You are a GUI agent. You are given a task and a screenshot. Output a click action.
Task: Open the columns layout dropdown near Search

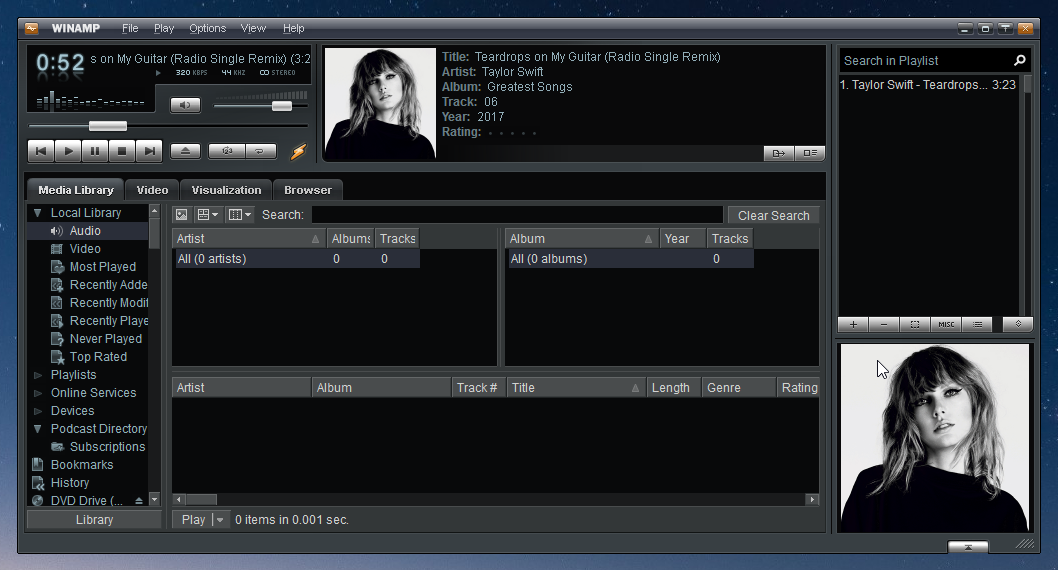pos(240,215)
